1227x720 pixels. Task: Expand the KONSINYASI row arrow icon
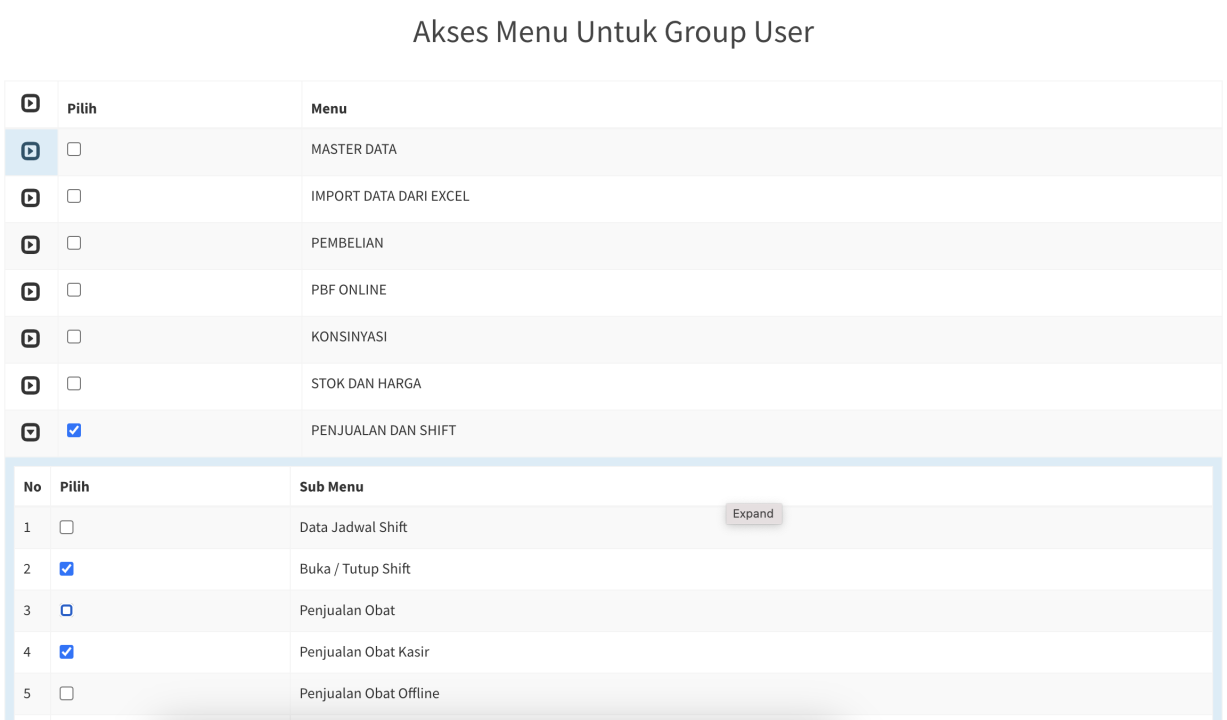[31, 338]
